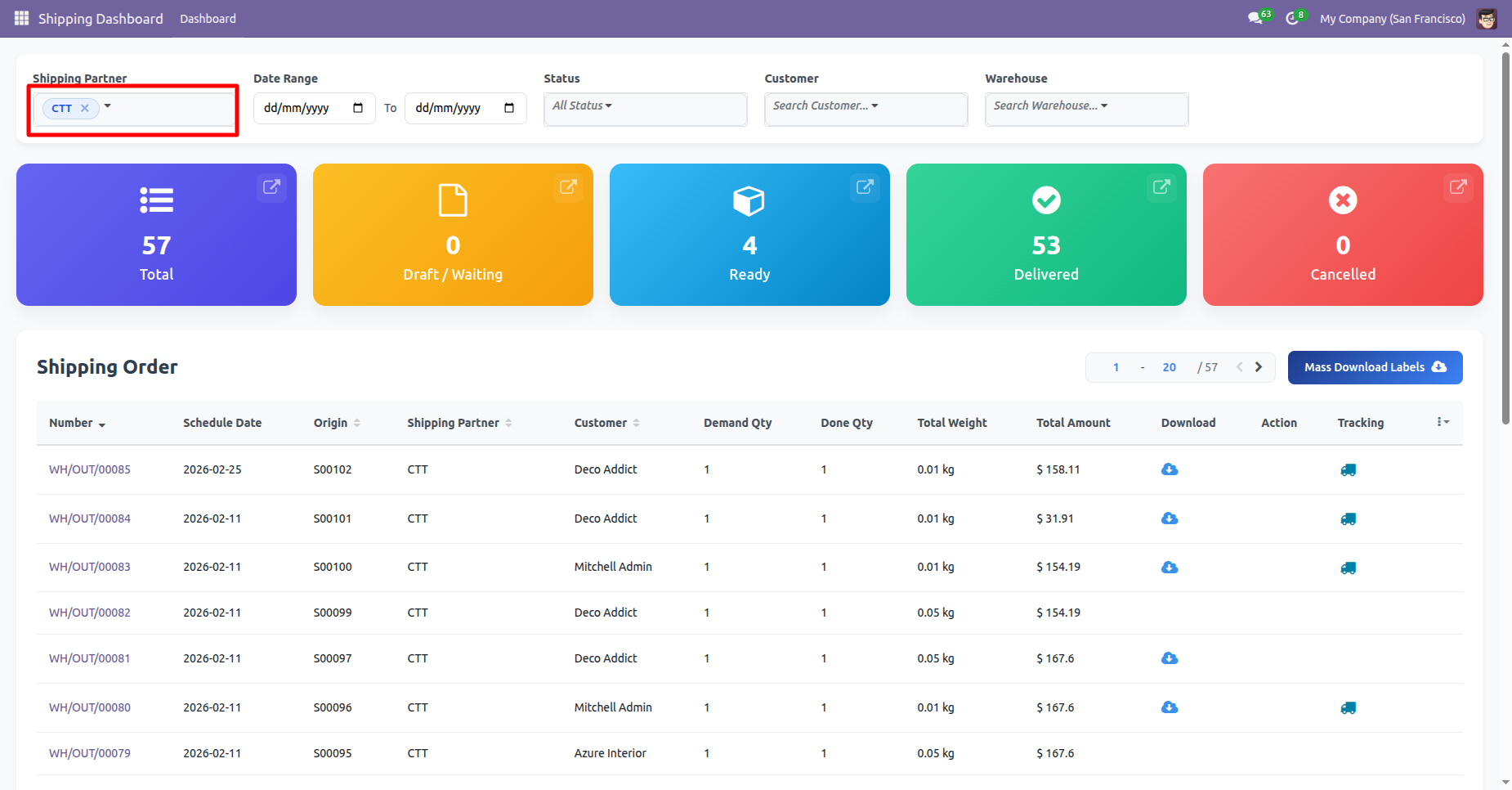Screen dimensions: 1512x790
Task: Open the table column options menu
Action: point(1443,422)
